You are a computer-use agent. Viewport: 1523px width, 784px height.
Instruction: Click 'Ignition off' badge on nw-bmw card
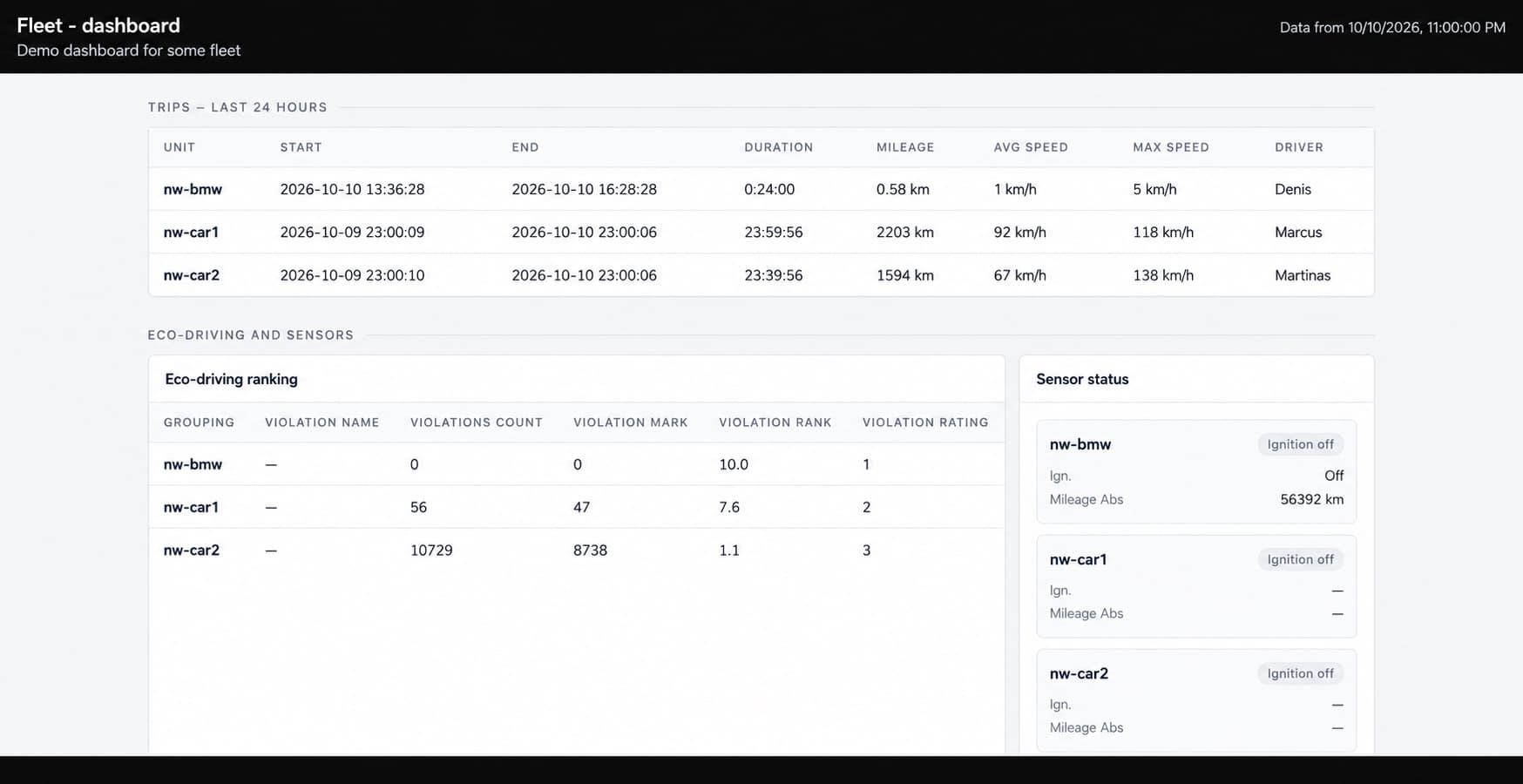1300,444
